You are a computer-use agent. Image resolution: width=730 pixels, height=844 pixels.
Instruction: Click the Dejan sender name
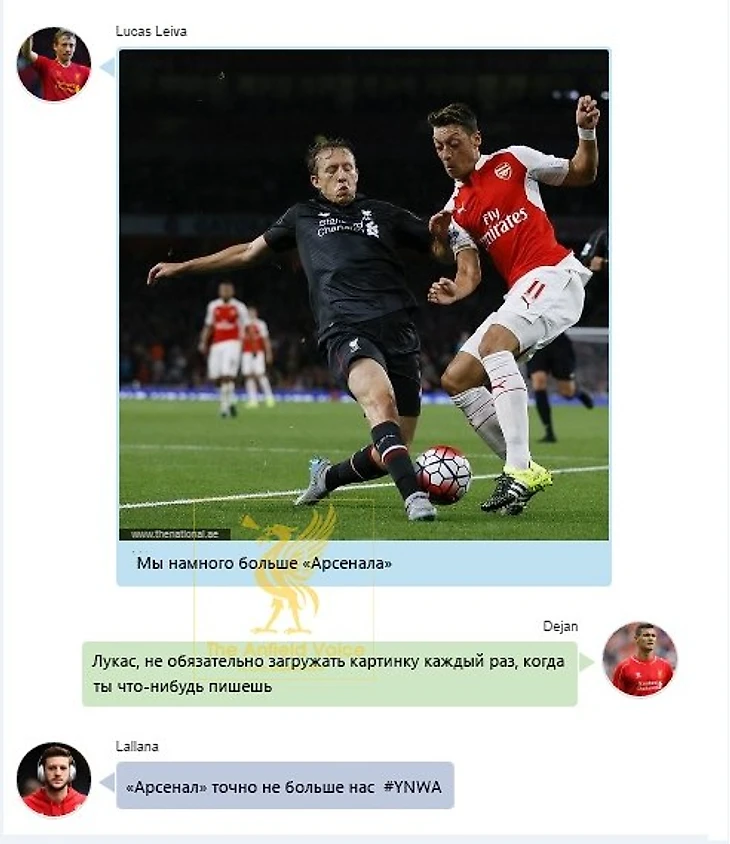coord(560,627)
